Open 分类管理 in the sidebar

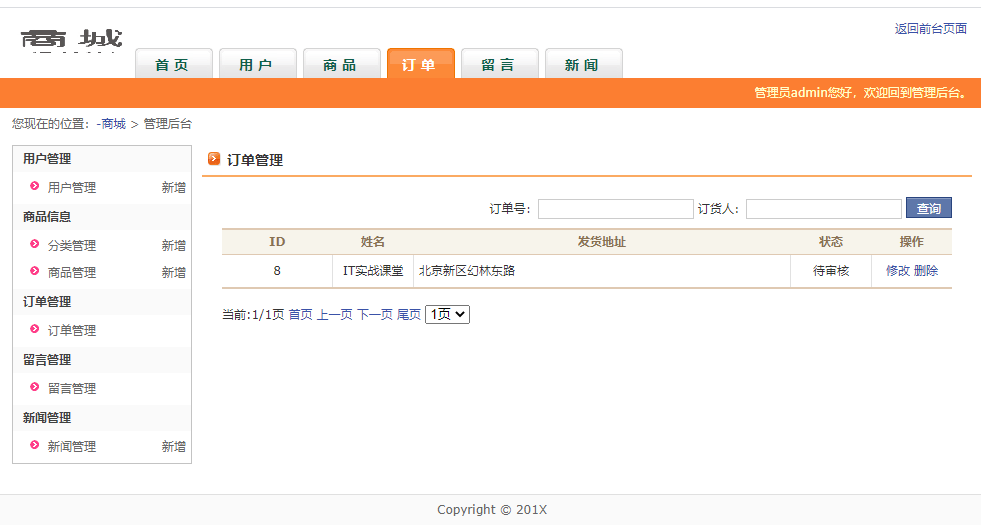pos(72,246)
